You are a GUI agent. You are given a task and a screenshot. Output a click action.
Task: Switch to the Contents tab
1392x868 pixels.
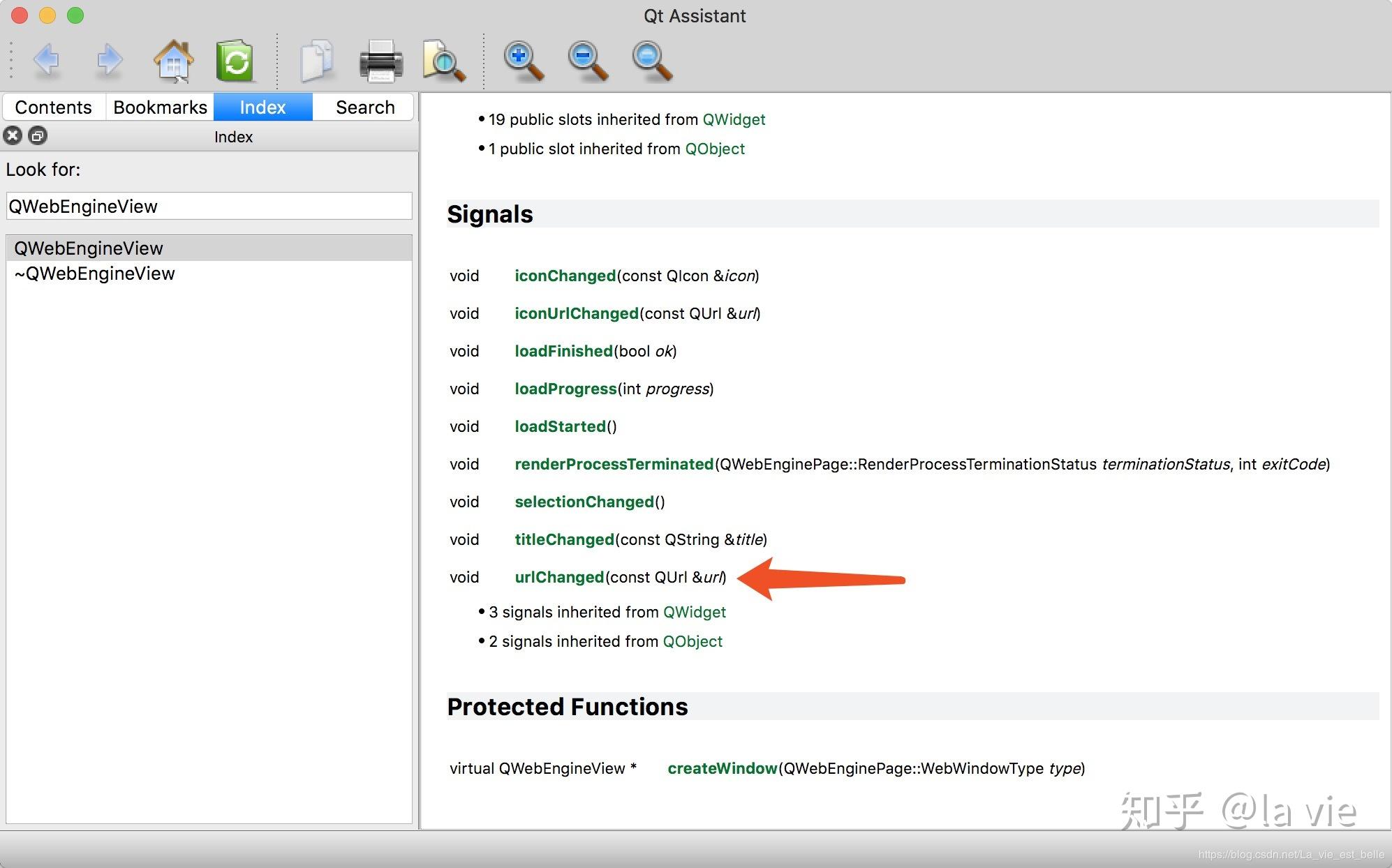point(54,107)
